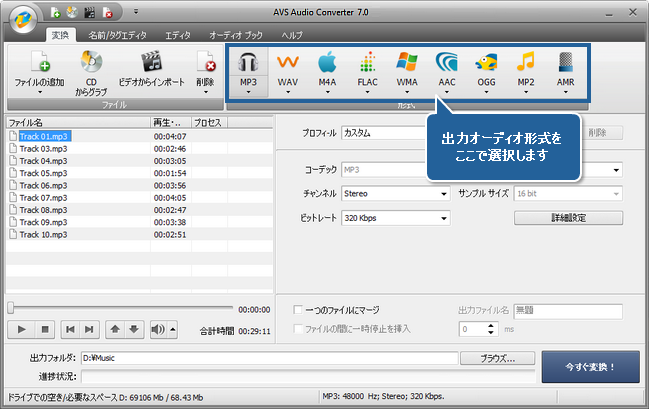Expand the ビットレート 320 Kbps dropdown
This screenshot has width=649, height=409.
pyautogui.click(x=395, y=217)
